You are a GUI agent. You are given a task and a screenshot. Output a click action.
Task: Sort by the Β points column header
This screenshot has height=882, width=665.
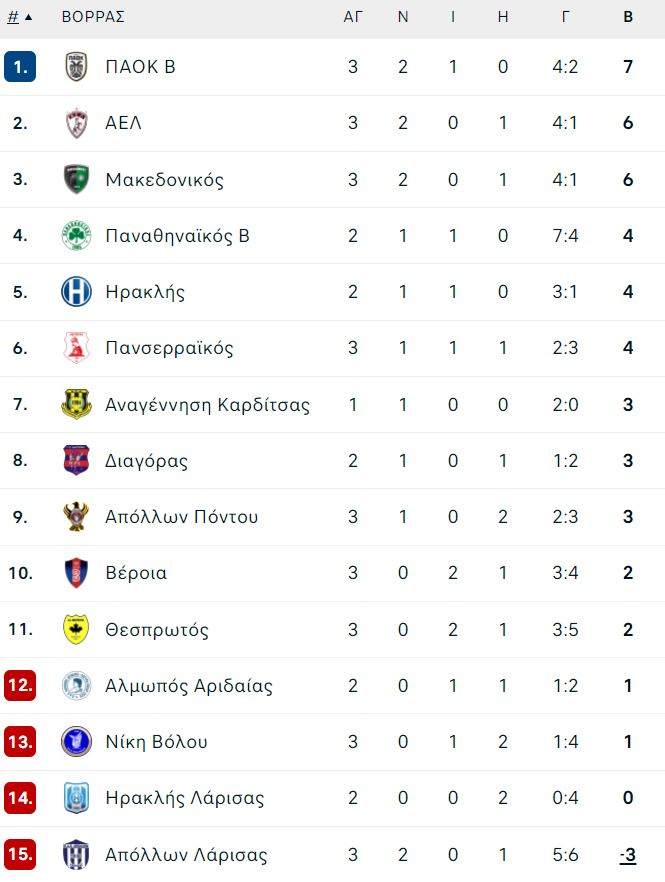pyautogui.click(x=628, y=17)
